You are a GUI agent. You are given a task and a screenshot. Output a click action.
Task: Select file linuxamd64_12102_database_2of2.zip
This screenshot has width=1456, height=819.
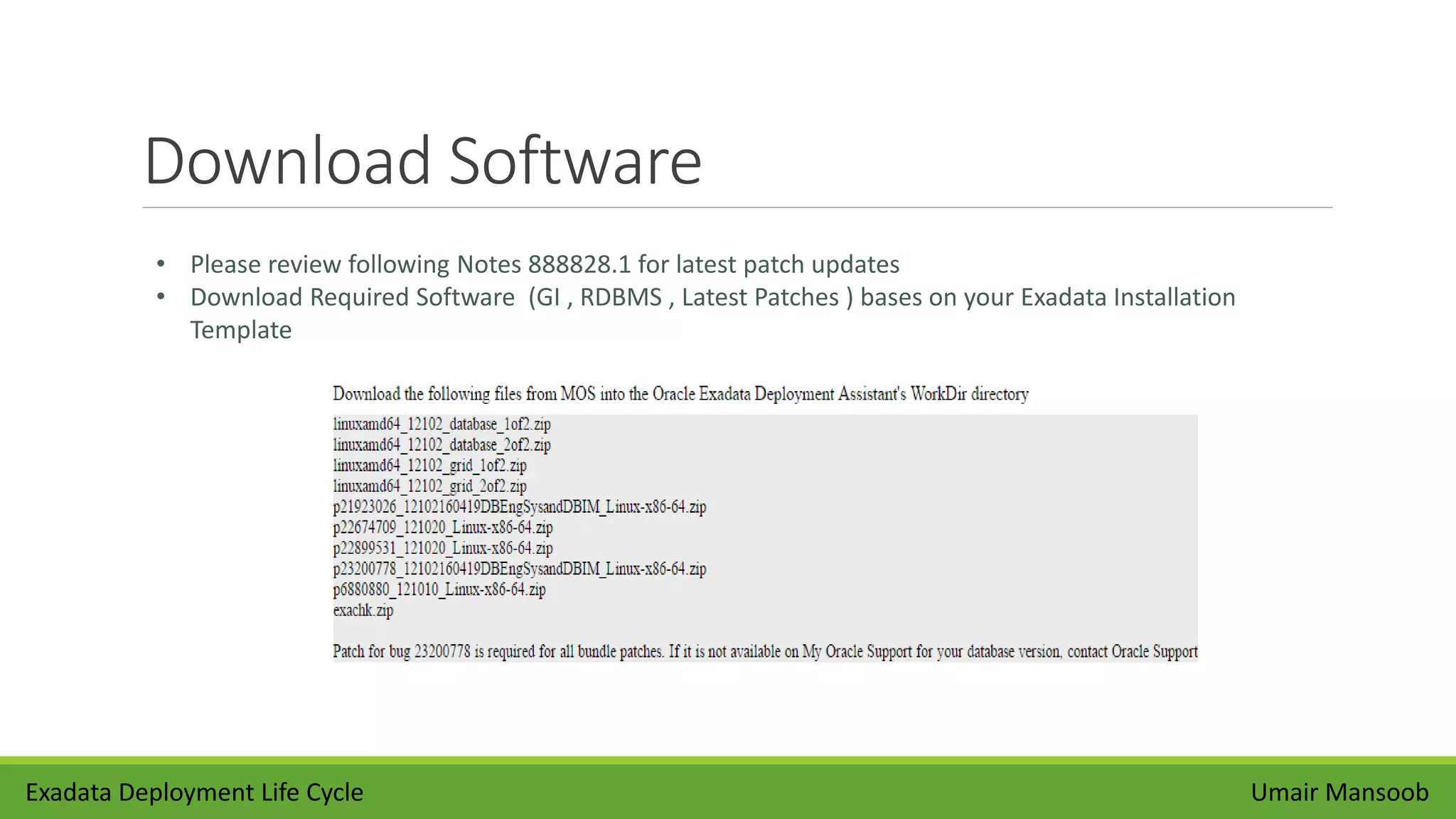click(441, 445)
